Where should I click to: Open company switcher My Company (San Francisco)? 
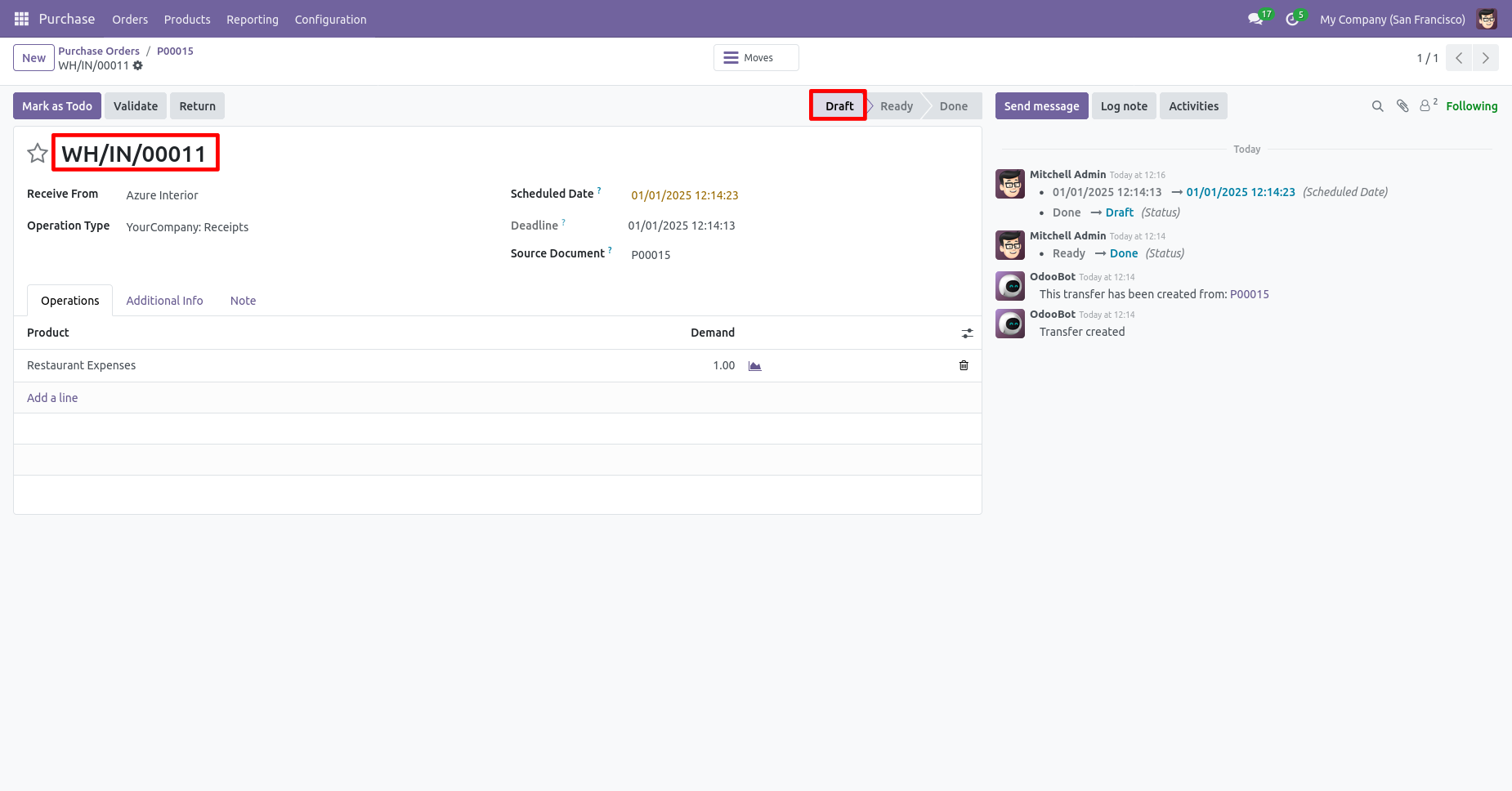coord(1392,20)
